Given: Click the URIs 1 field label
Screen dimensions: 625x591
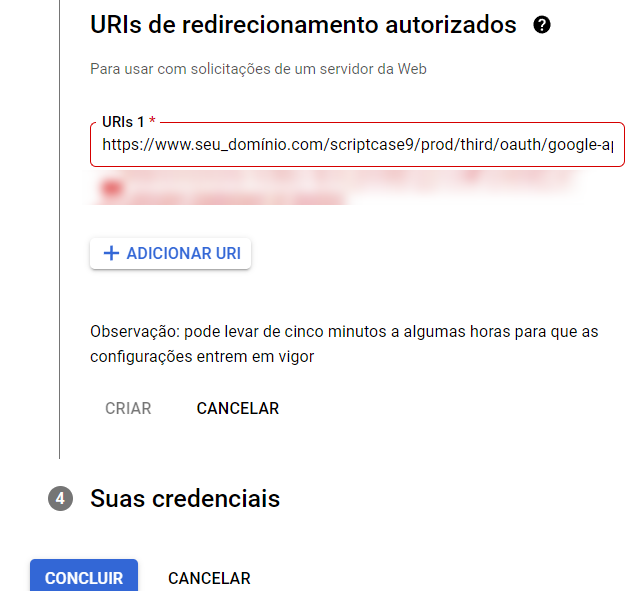Looking at the screenshot, I should tap(123, 122).
